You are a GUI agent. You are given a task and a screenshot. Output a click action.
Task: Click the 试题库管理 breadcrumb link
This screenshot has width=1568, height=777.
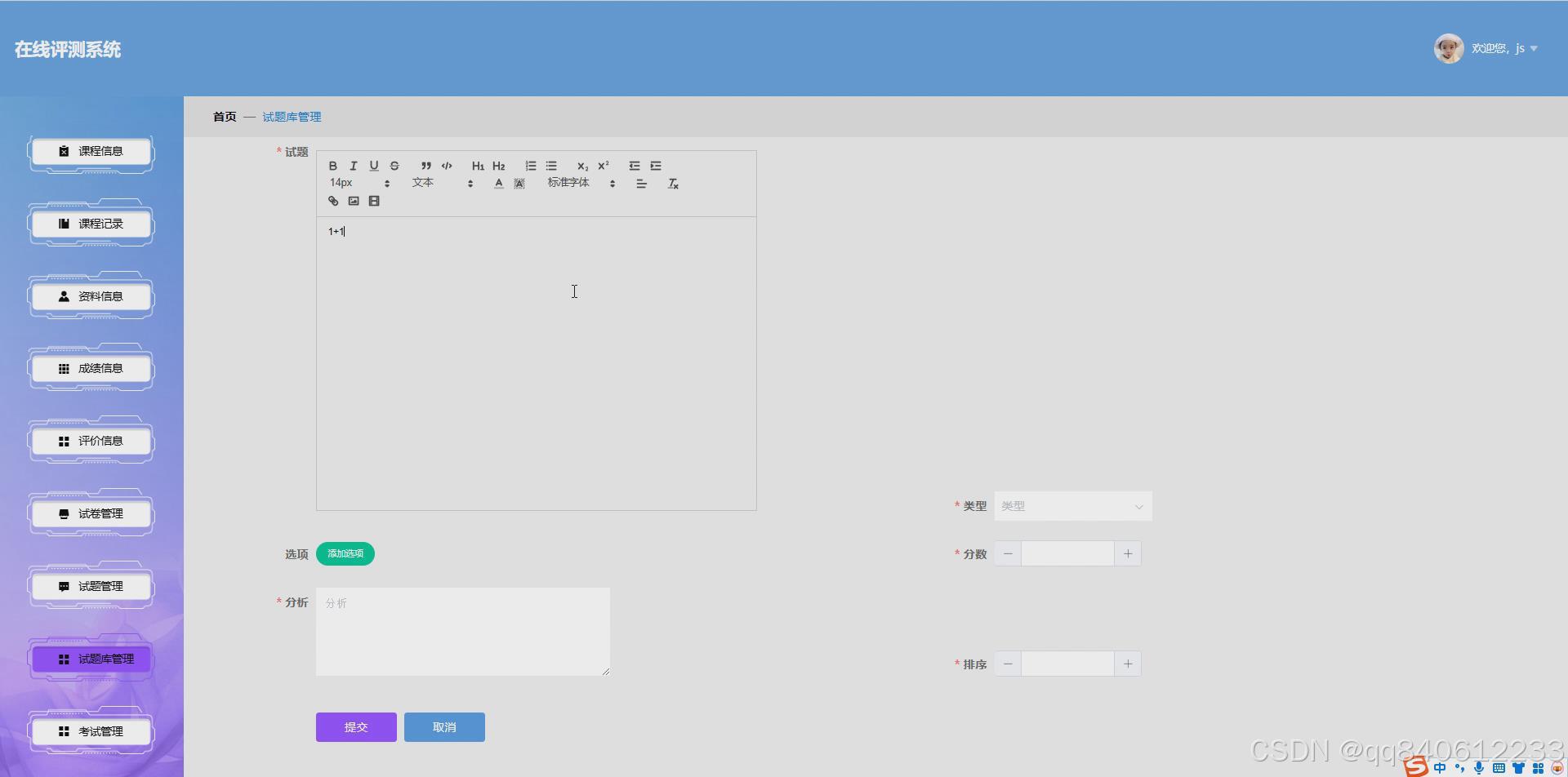point(292,117)
